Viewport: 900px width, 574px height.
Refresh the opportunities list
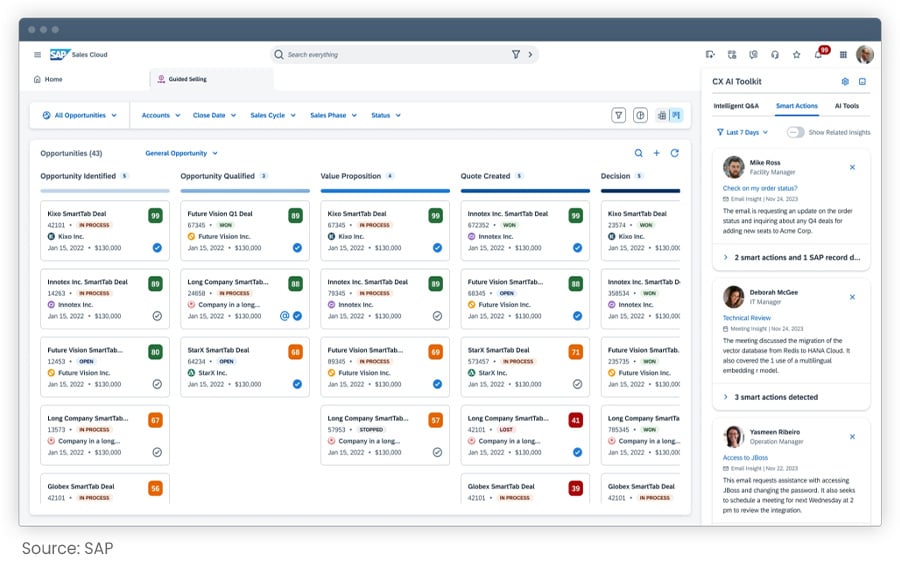coord(674,153)
